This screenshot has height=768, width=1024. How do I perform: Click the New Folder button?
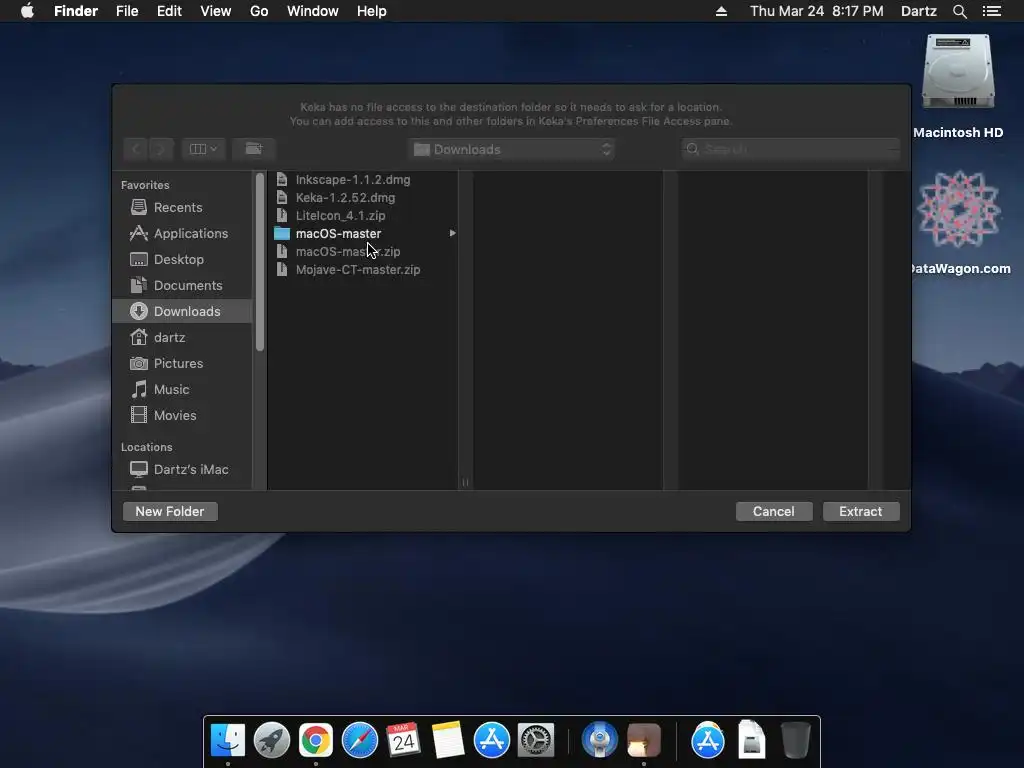pyautogui.click(x=170, y=511)
